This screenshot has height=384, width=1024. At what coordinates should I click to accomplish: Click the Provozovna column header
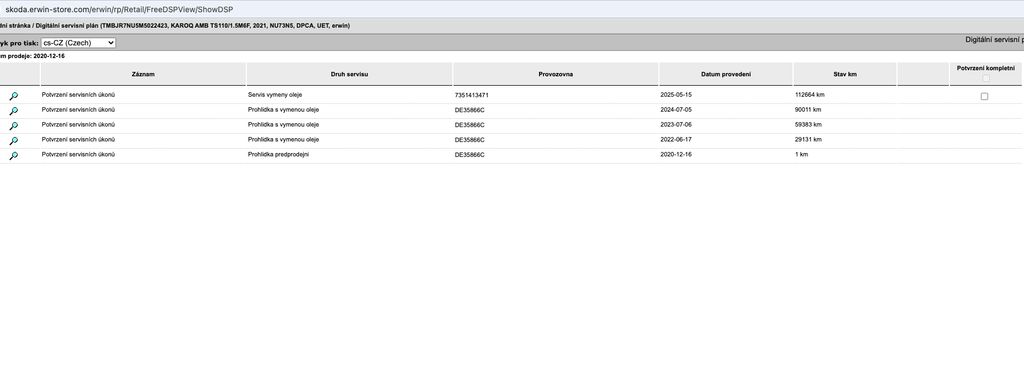(556, 74)
